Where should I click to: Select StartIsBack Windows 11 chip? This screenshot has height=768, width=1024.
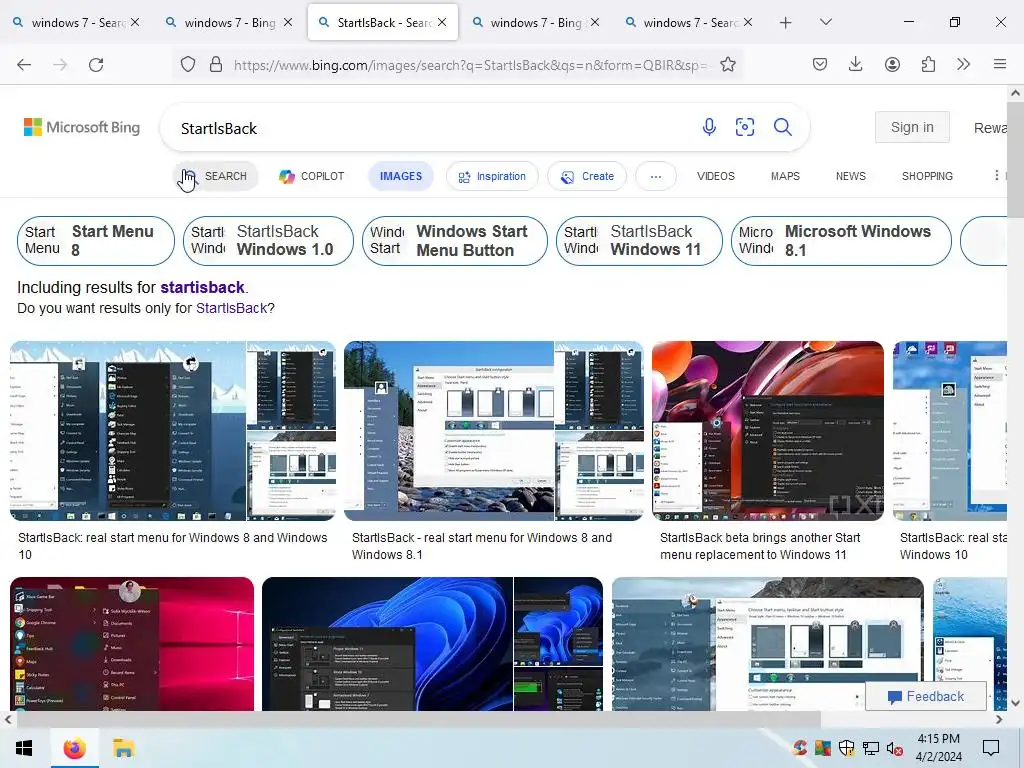(639, 241)
